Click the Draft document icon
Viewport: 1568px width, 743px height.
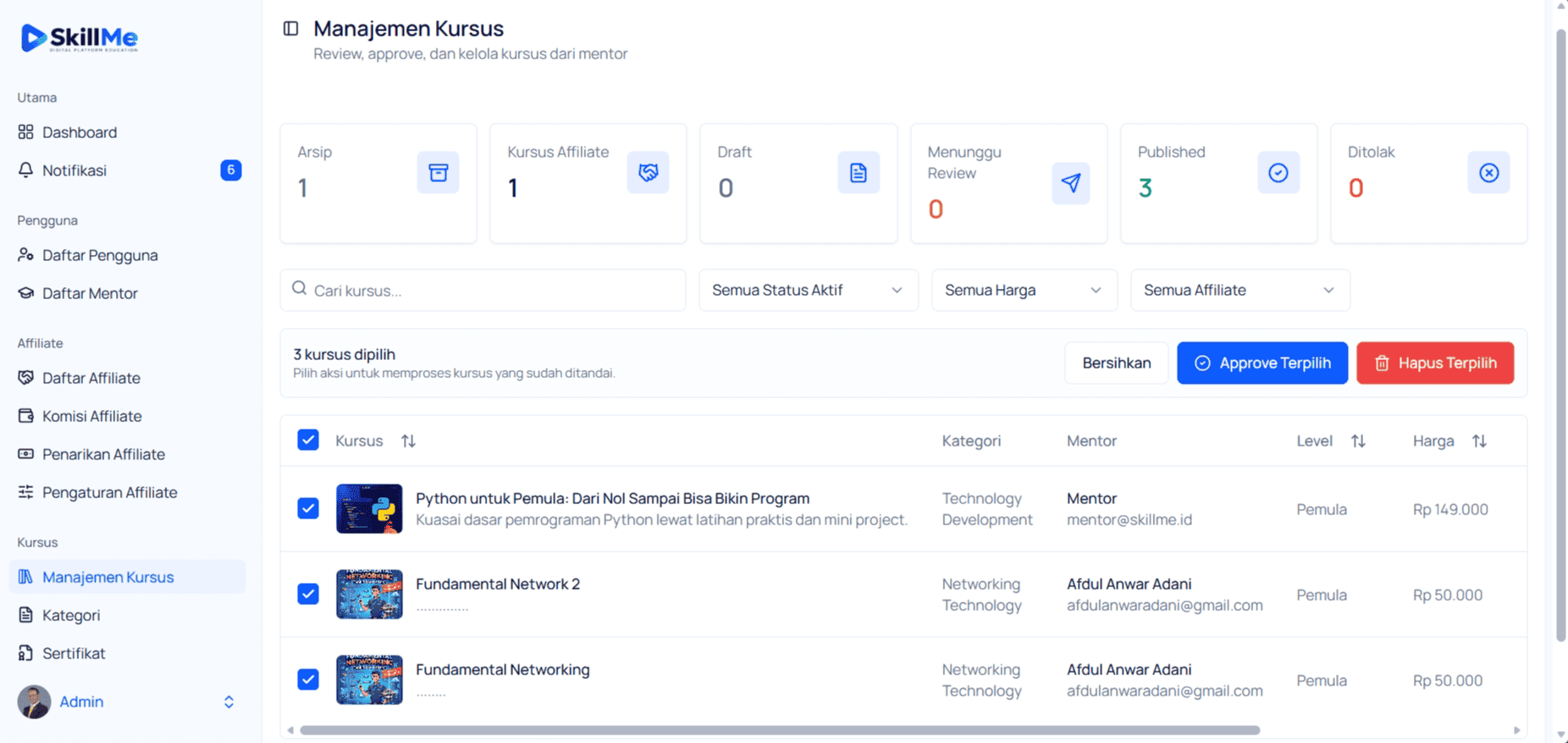tap(859, 173)
